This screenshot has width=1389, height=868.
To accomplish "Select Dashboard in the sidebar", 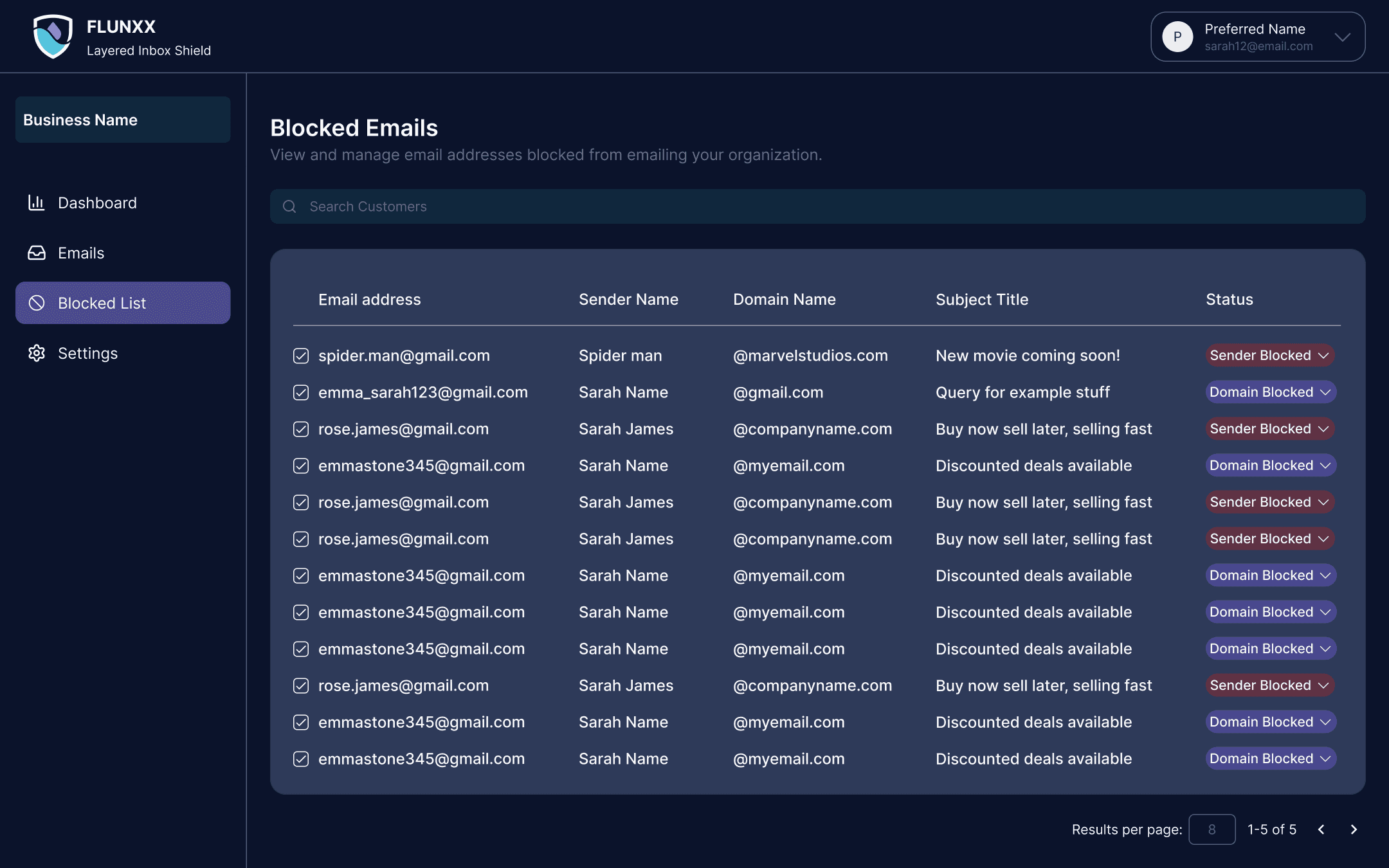I will coord(97,203).
